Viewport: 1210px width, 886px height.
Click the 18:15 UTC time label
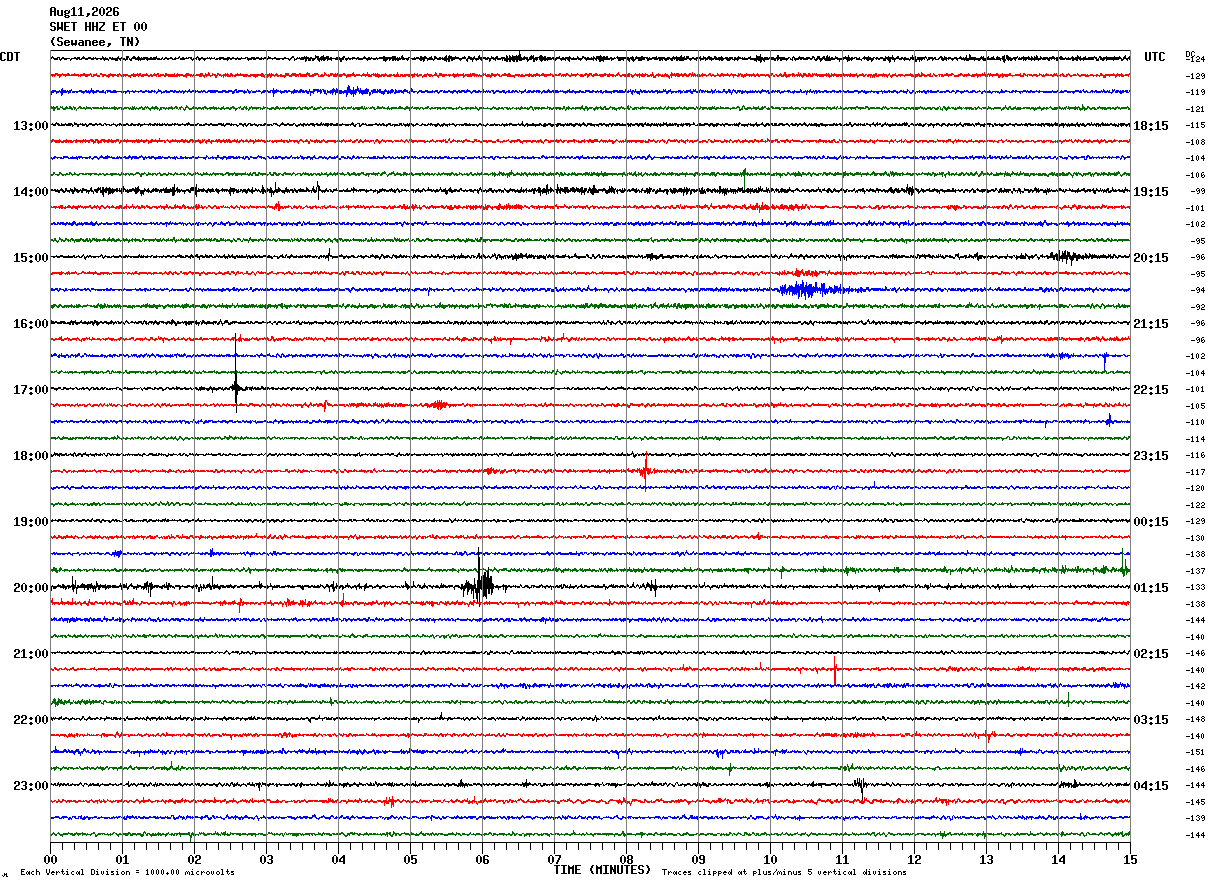1151,126
